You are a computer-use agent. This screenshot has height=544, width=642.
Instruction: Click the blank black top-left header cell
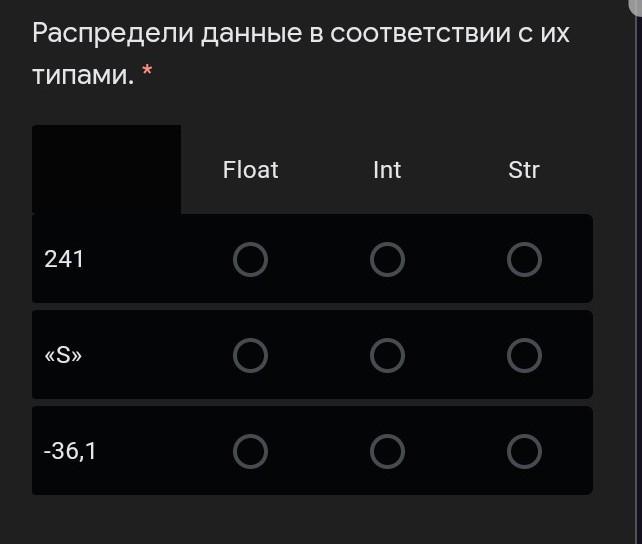106,169
